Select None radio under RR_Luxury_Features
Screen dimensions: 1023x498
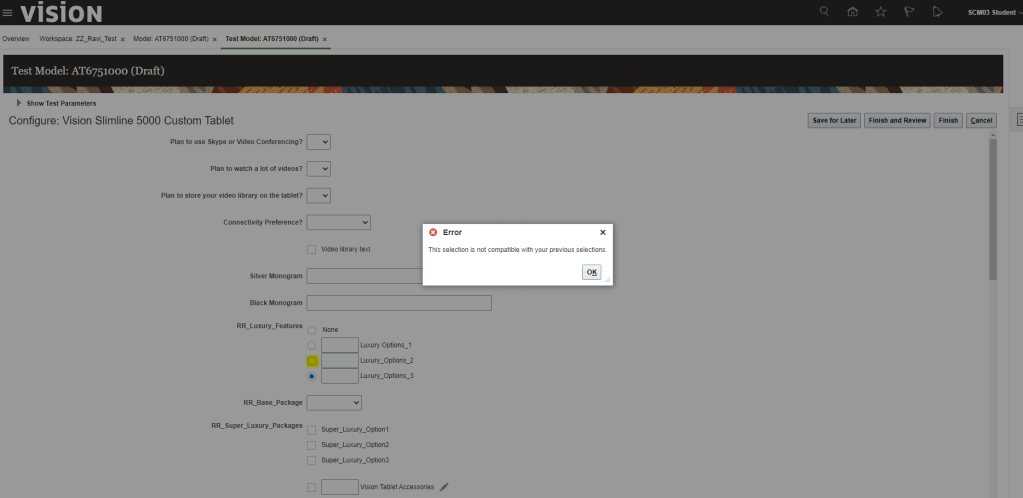tap(312, 329)
